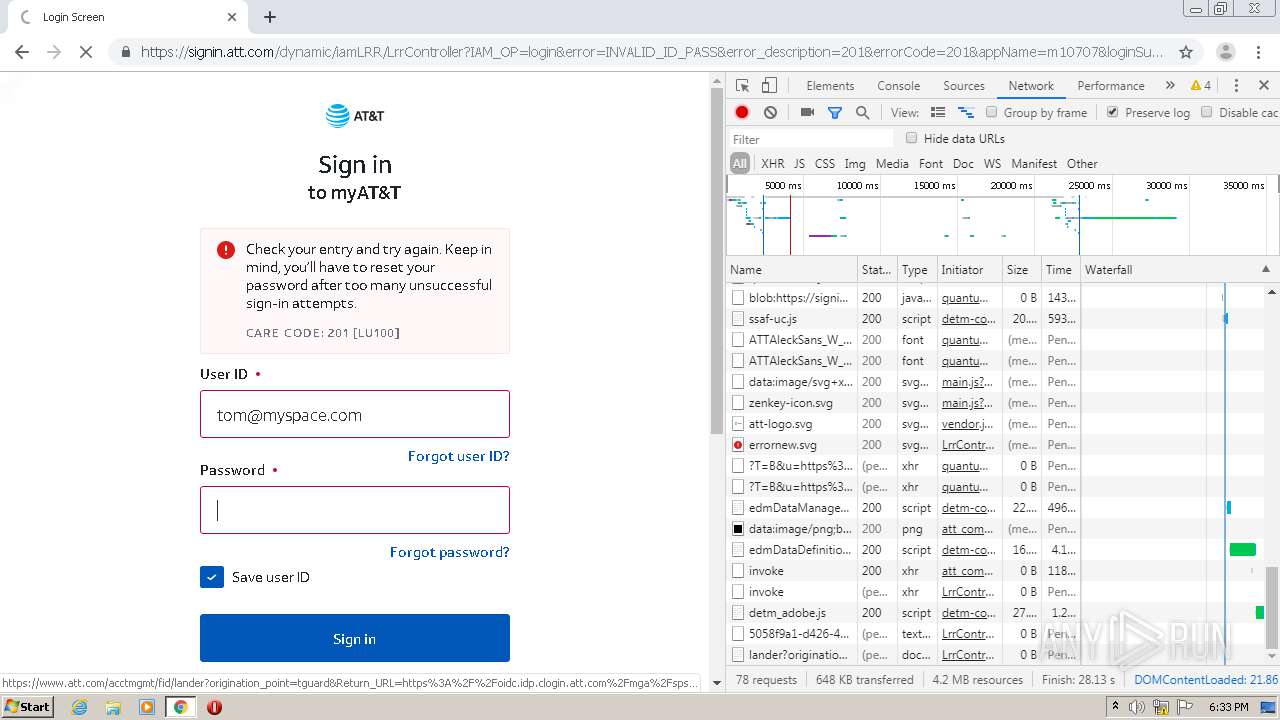Close the Login Screen tab
This screenshot has height=720, width=1280.
pos(232,17)
